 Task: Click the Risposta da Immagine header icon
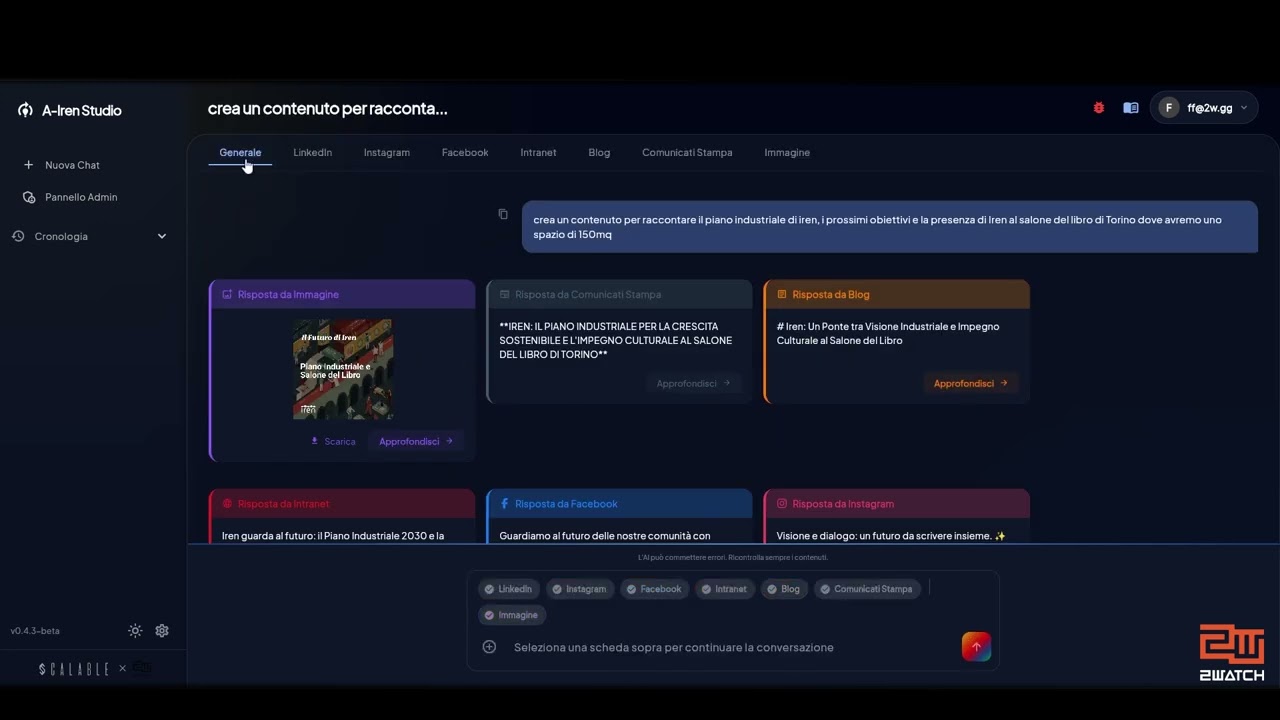click(227, 294)
